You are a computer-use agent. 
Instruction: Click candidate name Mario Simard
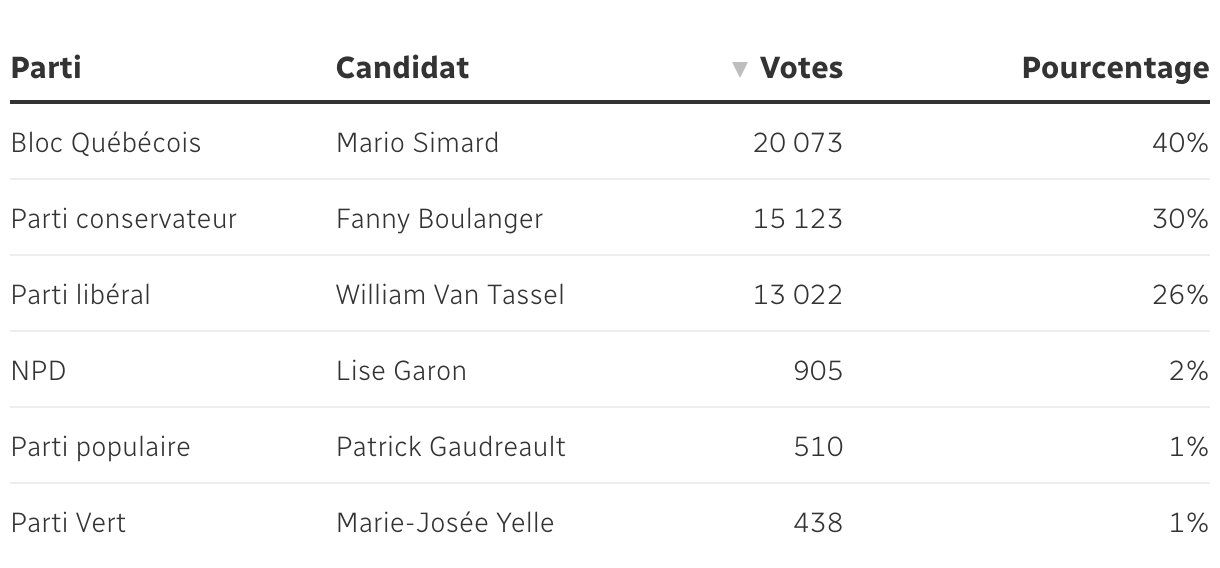coord(417,143)
